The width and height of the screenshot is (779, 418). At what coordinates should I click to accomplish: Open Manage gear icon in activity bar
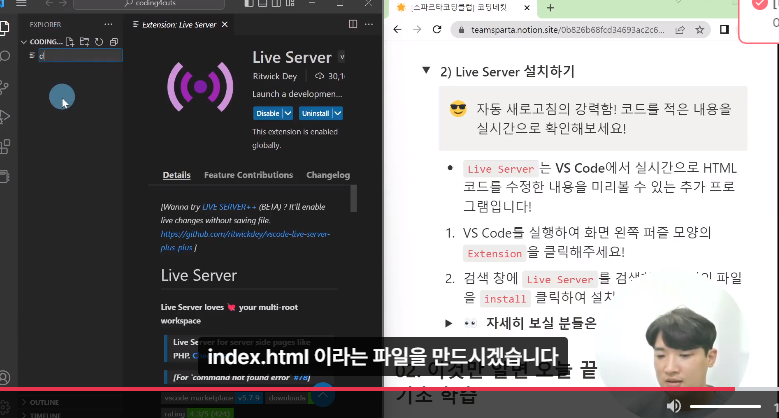(x=4, y=408)
